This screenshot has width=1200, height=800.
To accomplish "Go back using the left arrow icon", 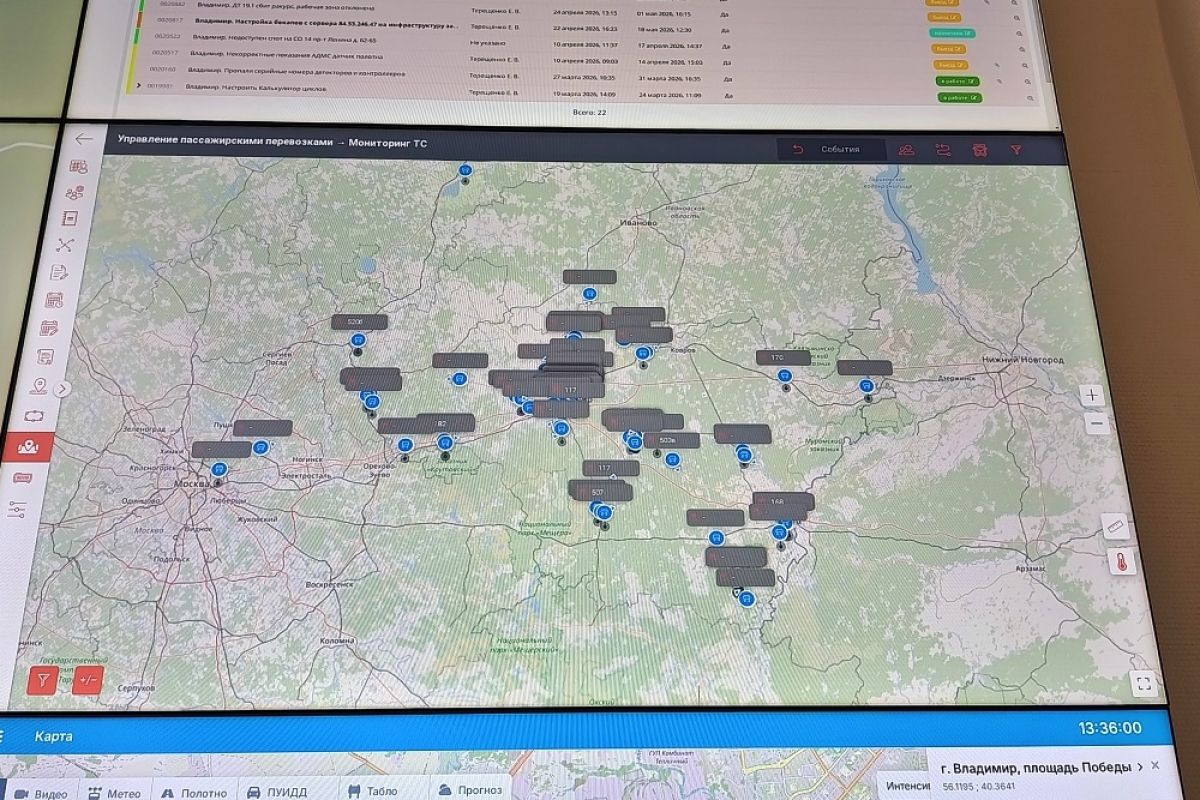I will point(84,140).
